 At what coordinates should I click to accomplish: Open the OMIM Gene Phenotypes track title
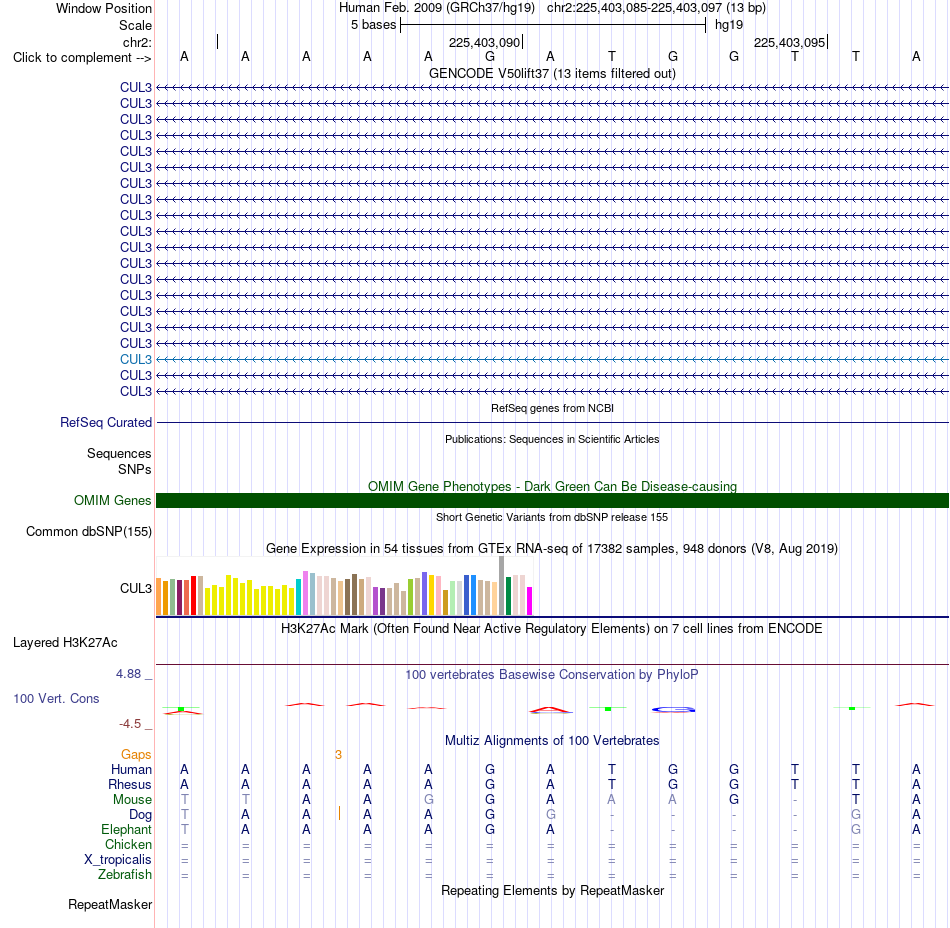coord(552,486)
